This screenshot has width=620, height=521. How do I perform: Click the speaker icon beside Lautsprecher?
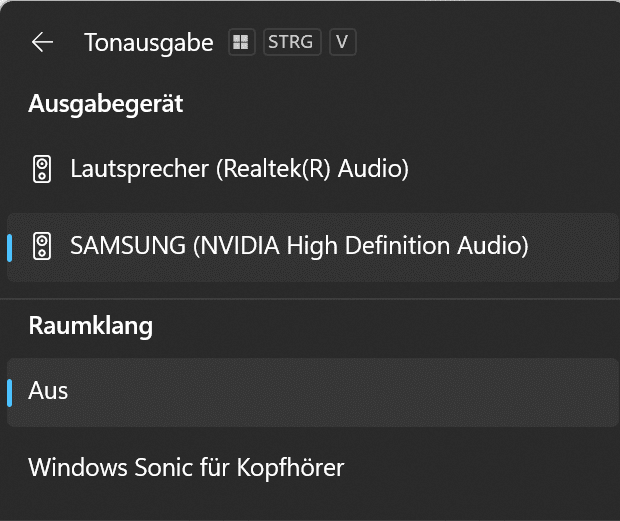(x=42, y=169)
